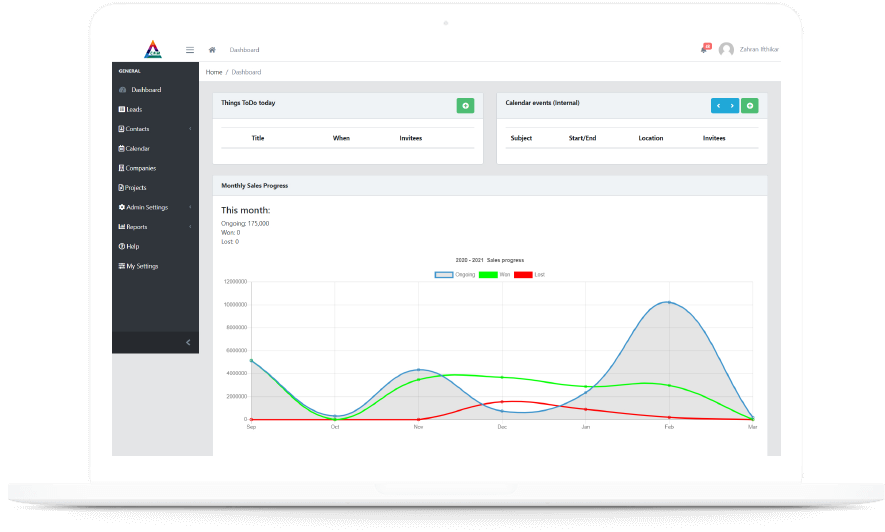Open the notifications bell icon
Image resolution: width=885 pixels, height=532 pixels.
point(705,49)
